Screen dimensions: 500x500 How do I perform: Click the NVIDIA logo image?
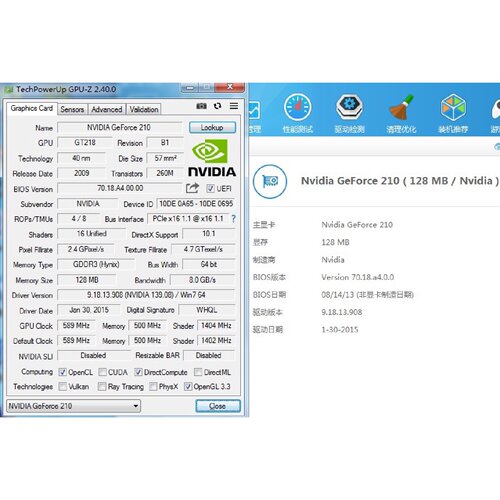click(x=212, y=158)
